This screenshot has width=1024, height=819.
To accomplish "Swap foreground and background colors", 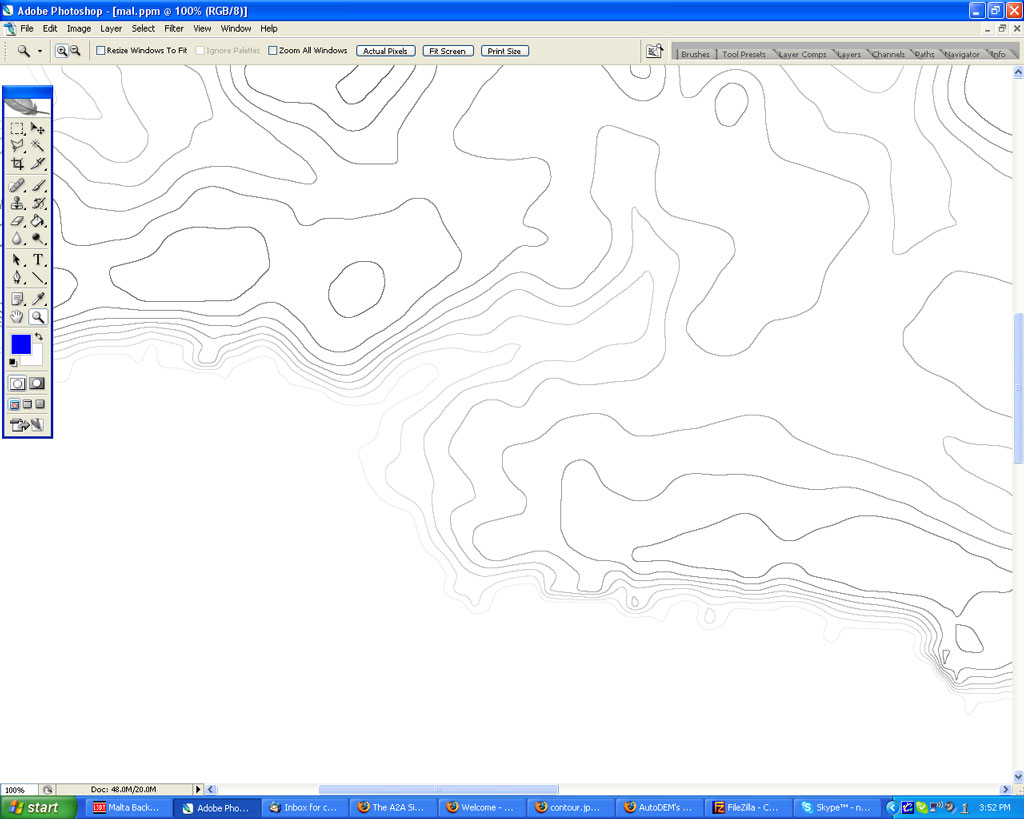I will point(39,336).
